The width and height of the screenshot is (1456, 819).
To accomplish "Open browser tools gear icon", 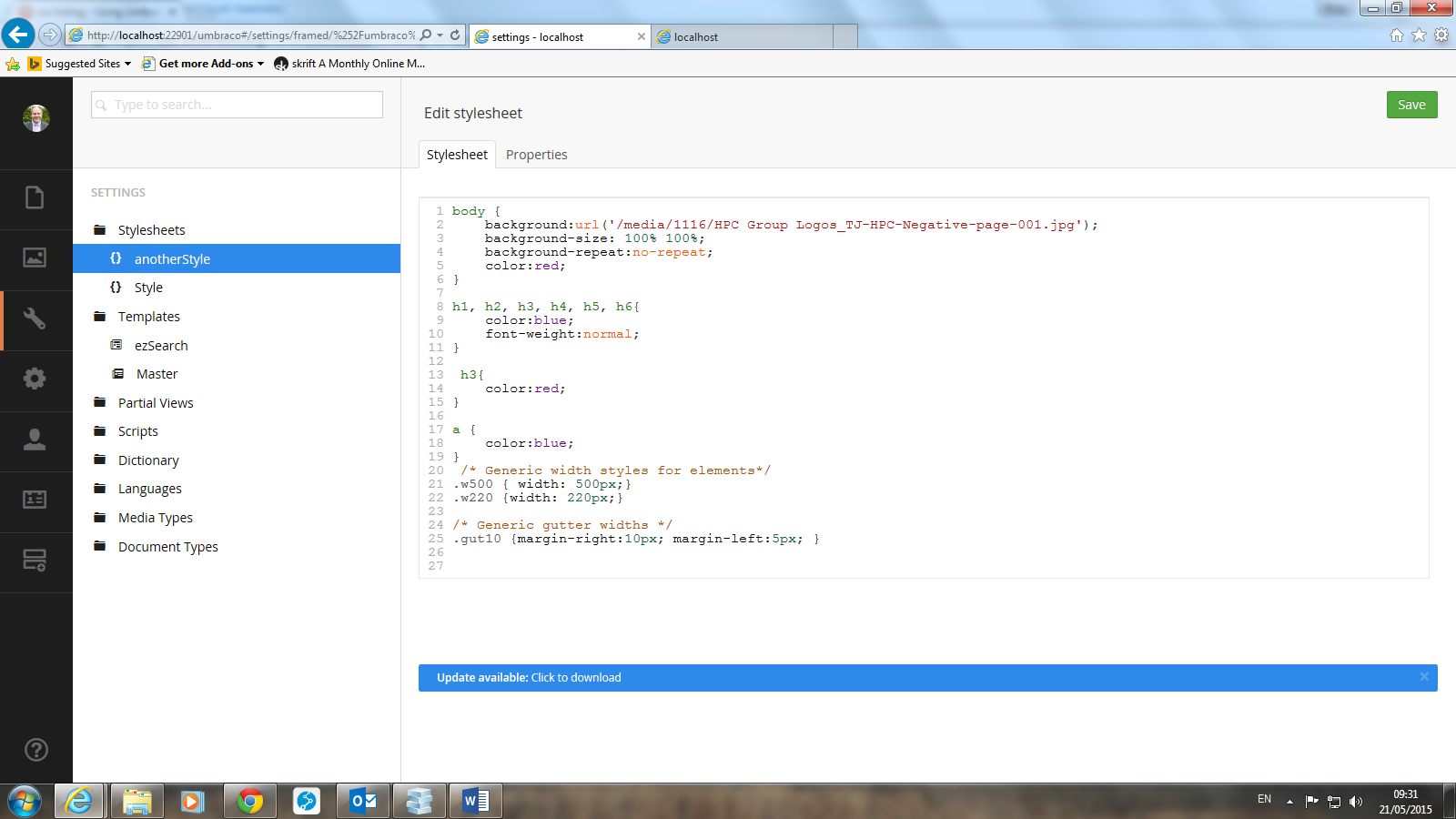I will pos(1441,35).
